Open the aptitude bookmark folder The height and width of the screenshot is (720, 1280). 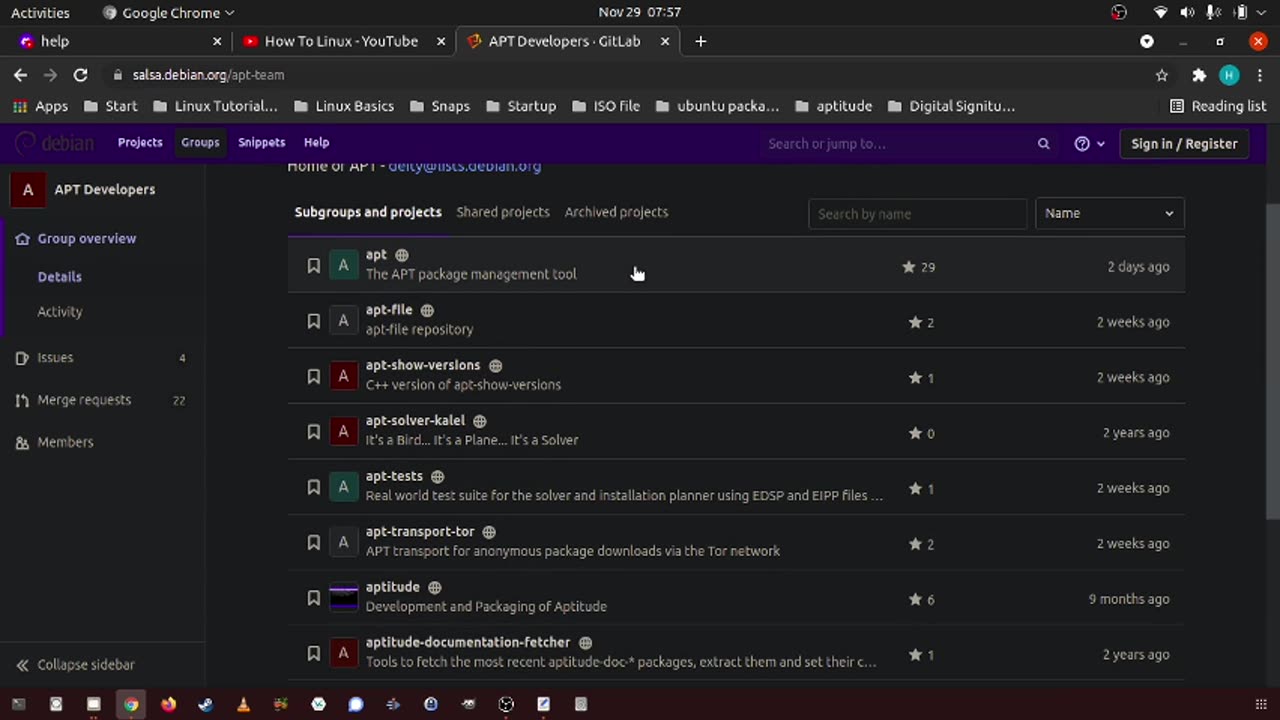833,106
